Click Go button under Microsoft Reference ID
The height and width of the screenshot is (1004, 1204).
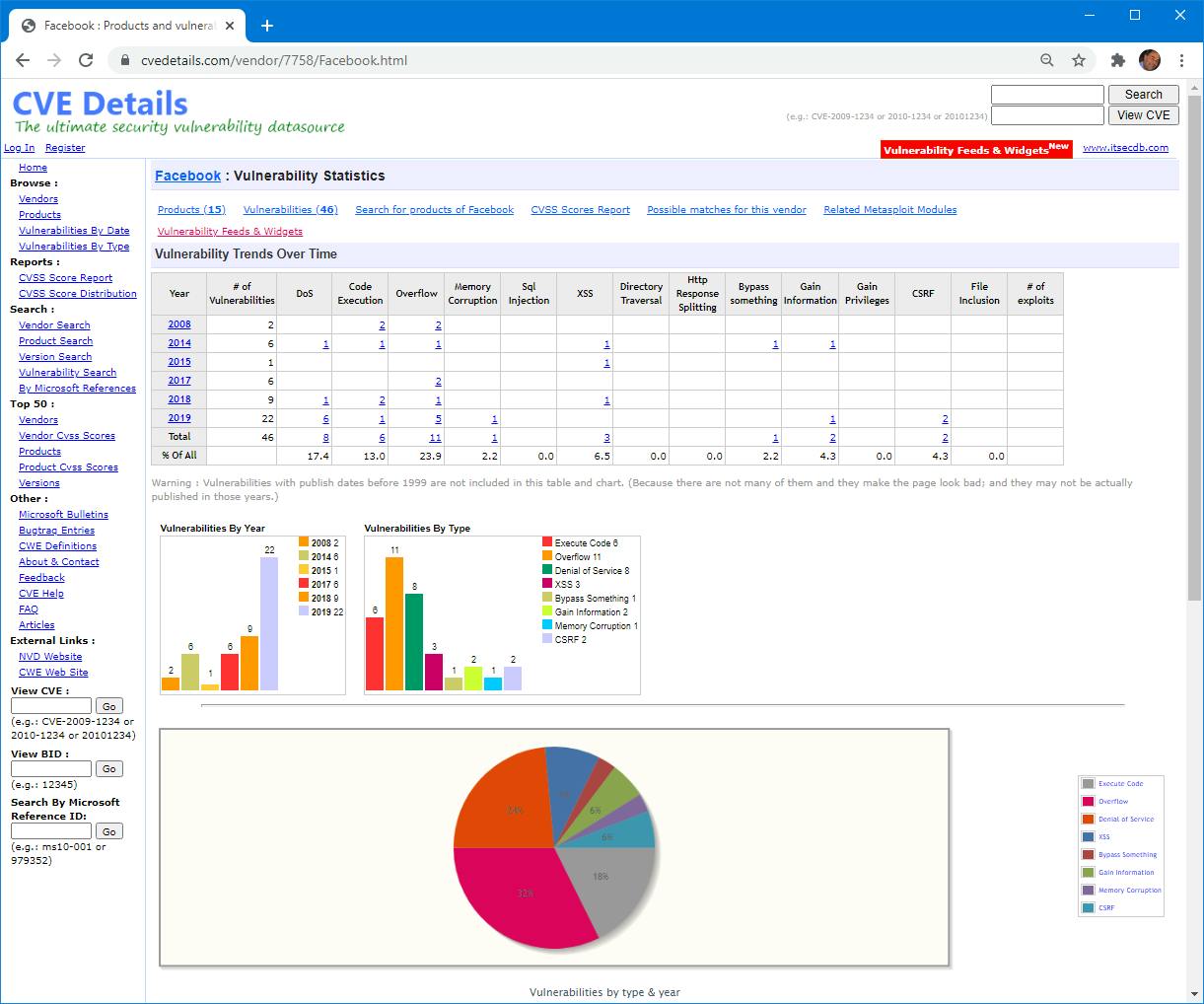(x=109, y=831)
